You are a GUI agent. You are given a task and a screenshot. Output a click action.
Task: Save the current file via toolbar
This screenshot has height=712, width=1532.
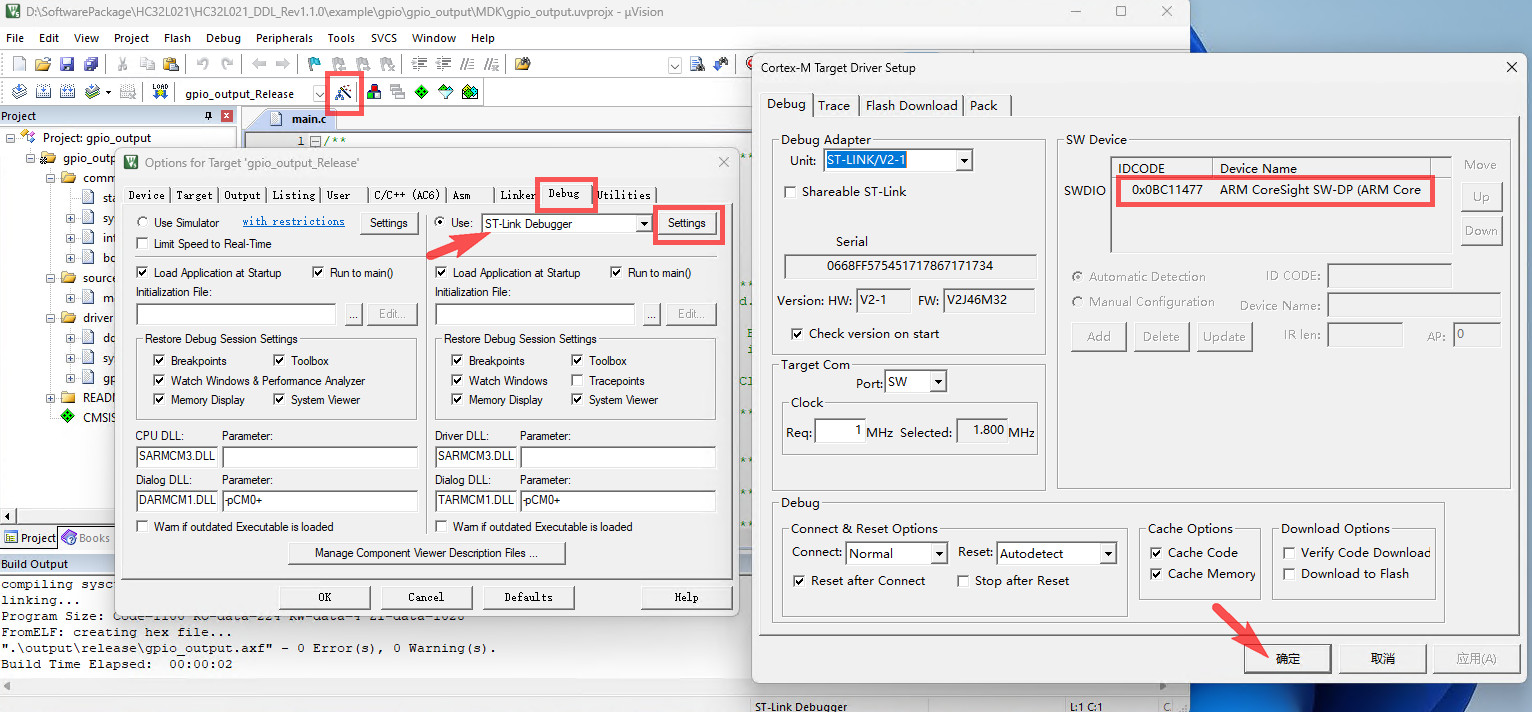point(67,64)
